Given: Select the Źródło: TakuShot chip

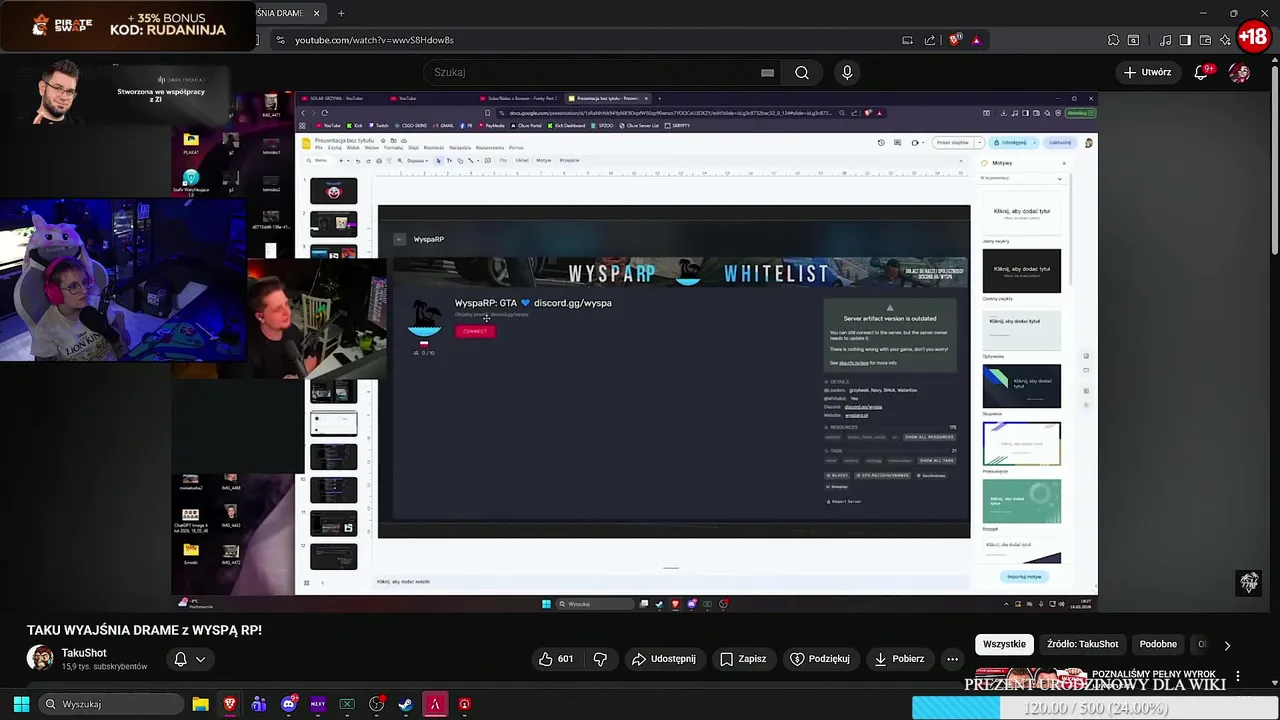Looking at the screenshot, I should point(1082,644).
